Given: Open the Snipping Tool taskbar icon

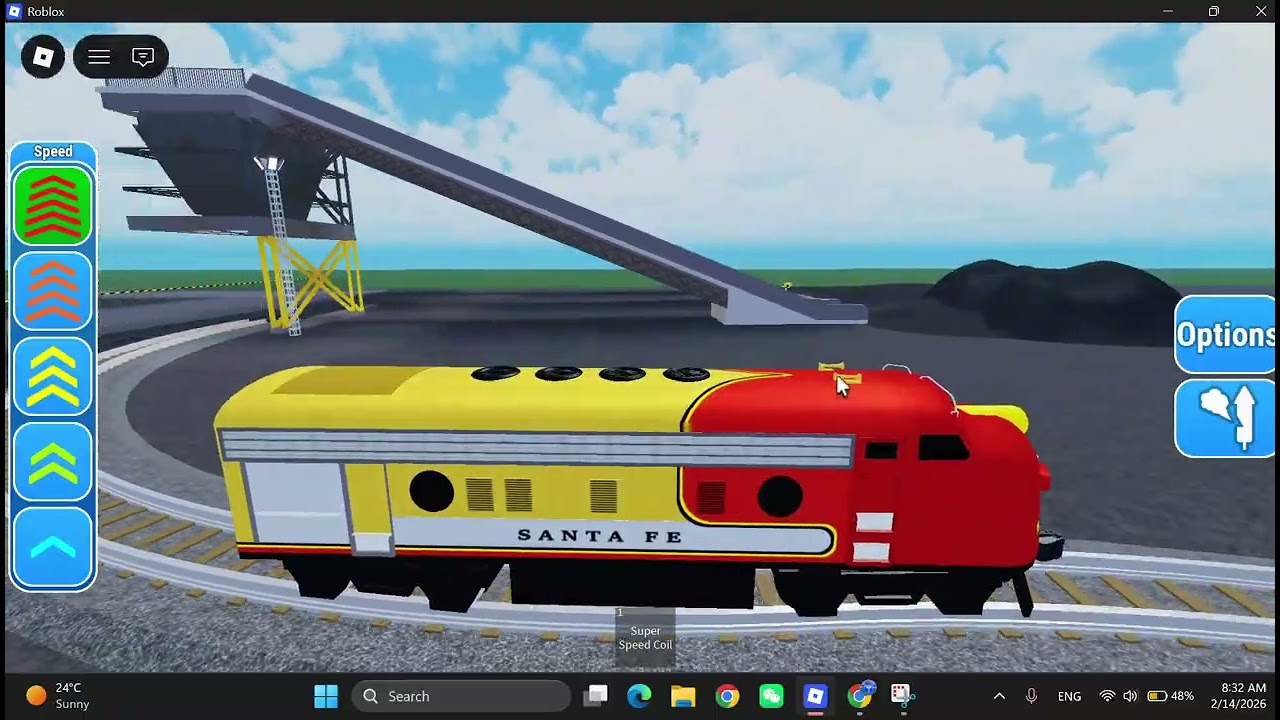Looking at the screenshot, I should coord(902,696).
